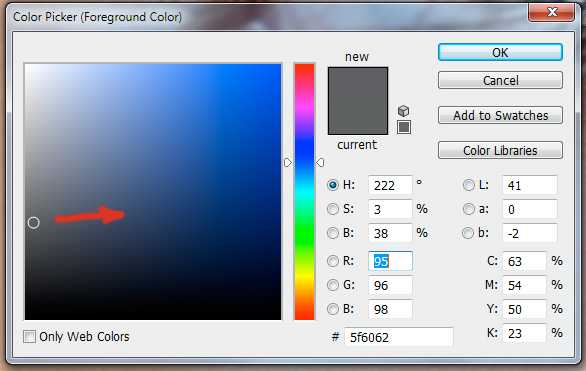The image size is (586, 371).
Task: Close the Color Picker dialog
Action: (552, 12)
